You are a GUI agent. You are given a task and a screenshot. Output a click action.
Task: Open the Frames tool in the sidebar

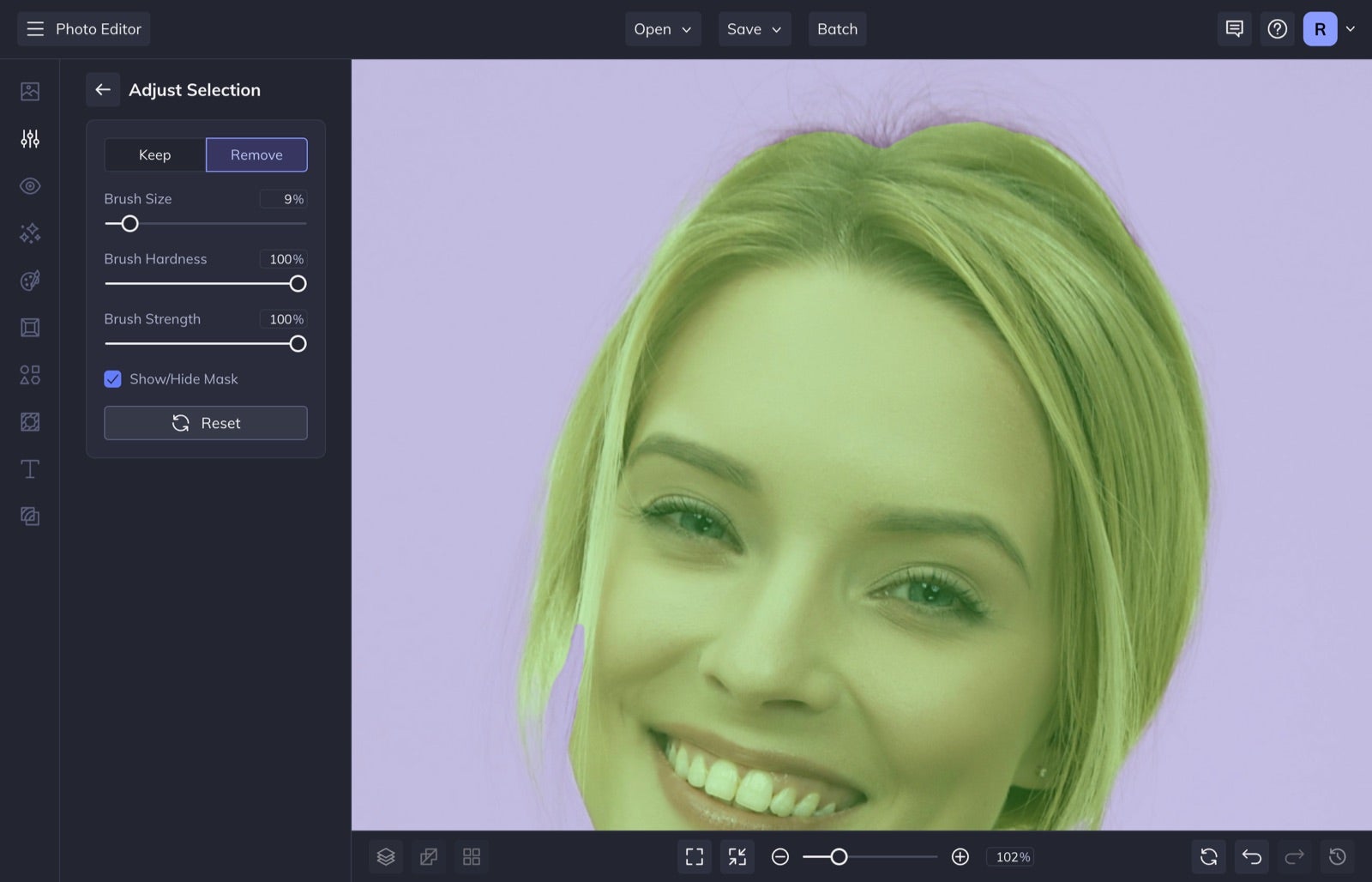(29, 327)
